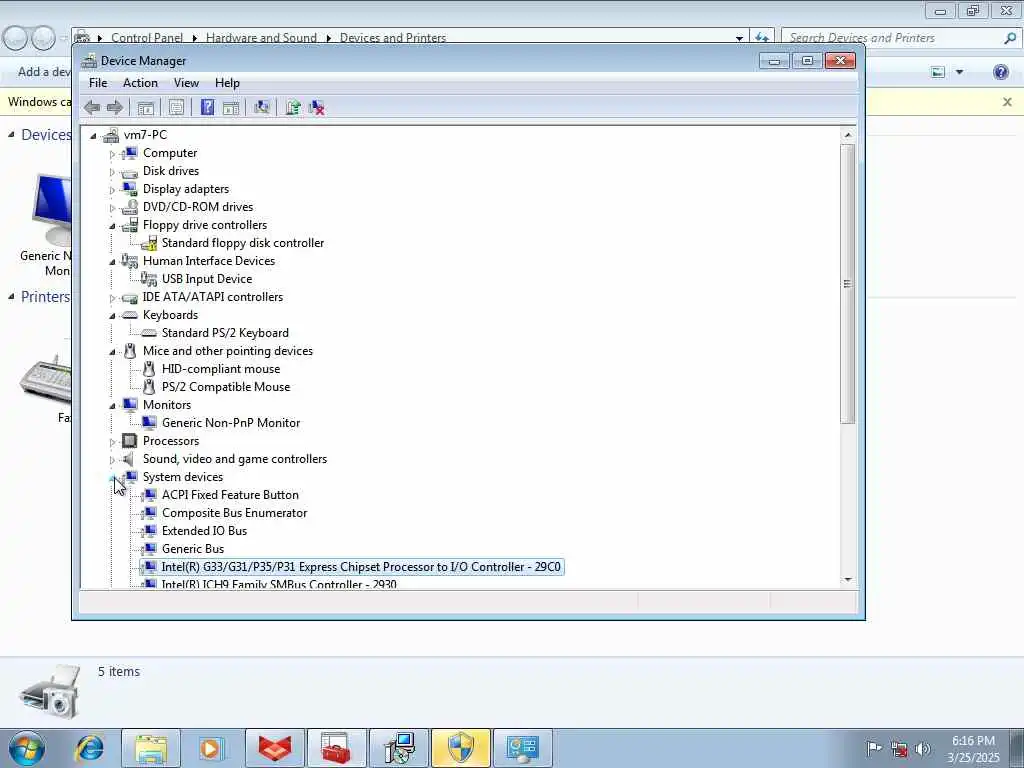The width and height of the screenshot is (1024, 768).
Task: Open the File menu
Action: pos(98,83)
